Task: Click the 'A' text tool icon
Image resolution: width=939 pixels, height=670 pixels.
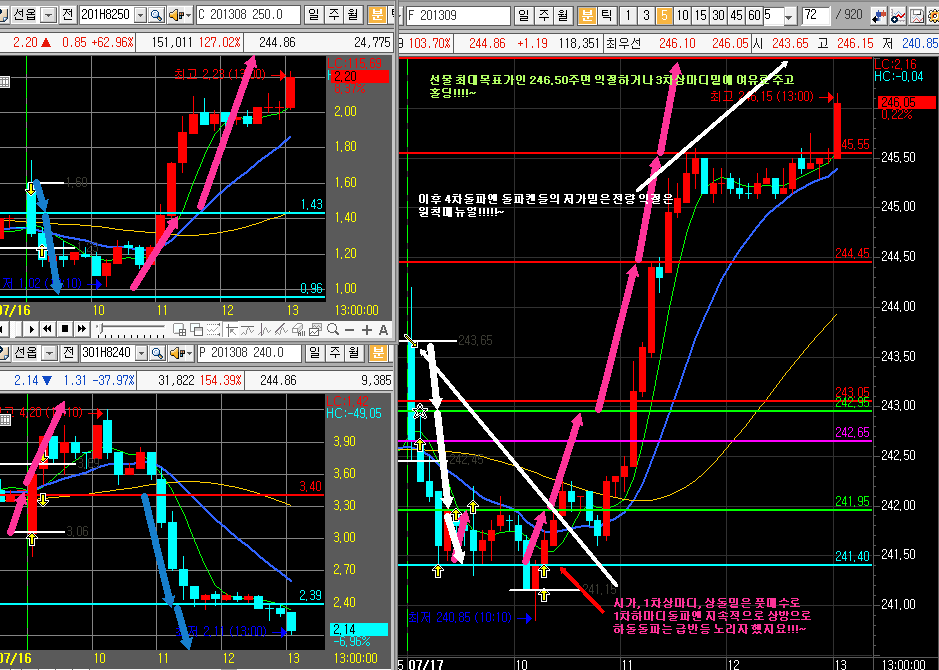Action: (x=383, y=329)
